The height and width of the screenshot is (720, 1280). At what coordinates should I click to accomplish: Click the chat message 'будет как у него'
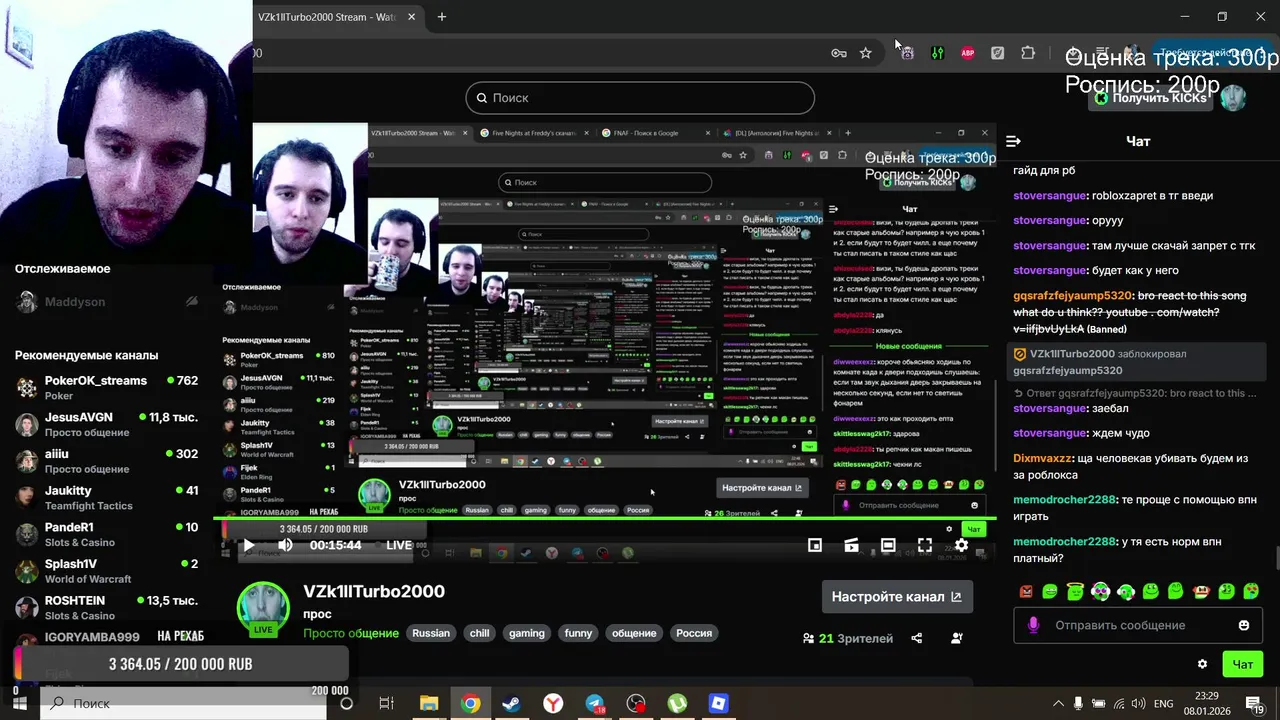point(1135,271)
